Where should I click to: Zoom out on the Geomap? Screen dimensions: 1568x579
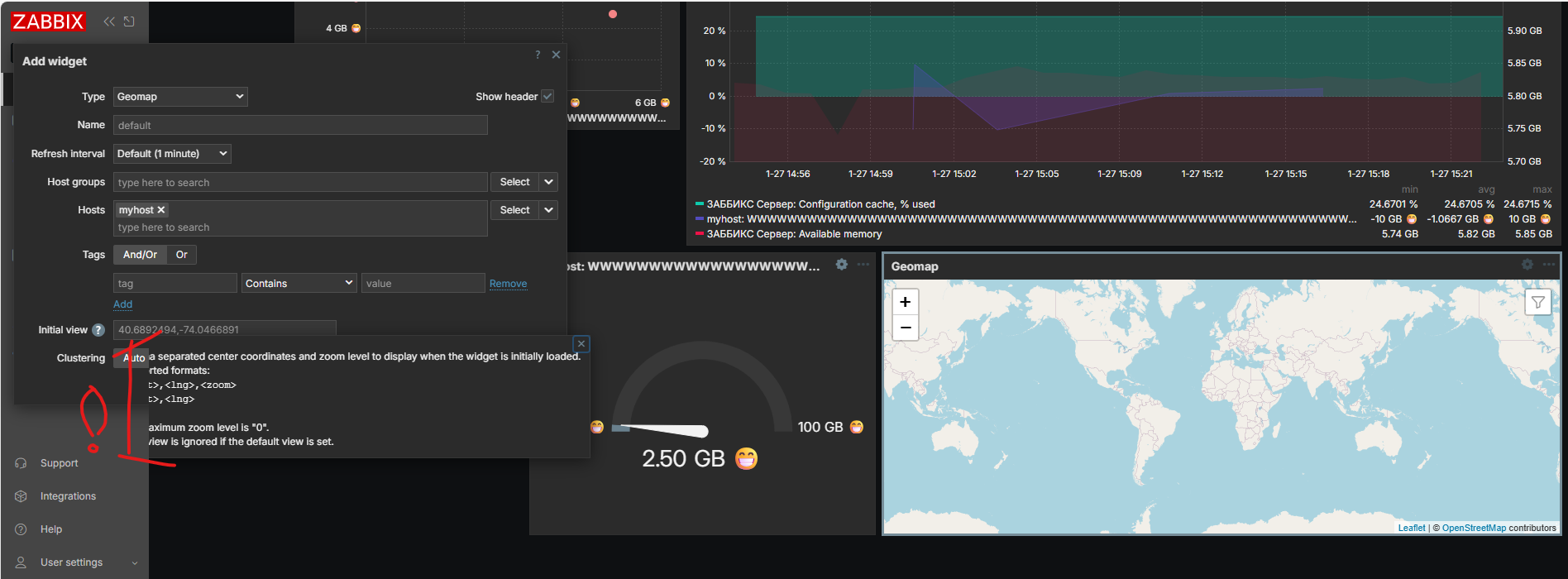click(905, 328)
